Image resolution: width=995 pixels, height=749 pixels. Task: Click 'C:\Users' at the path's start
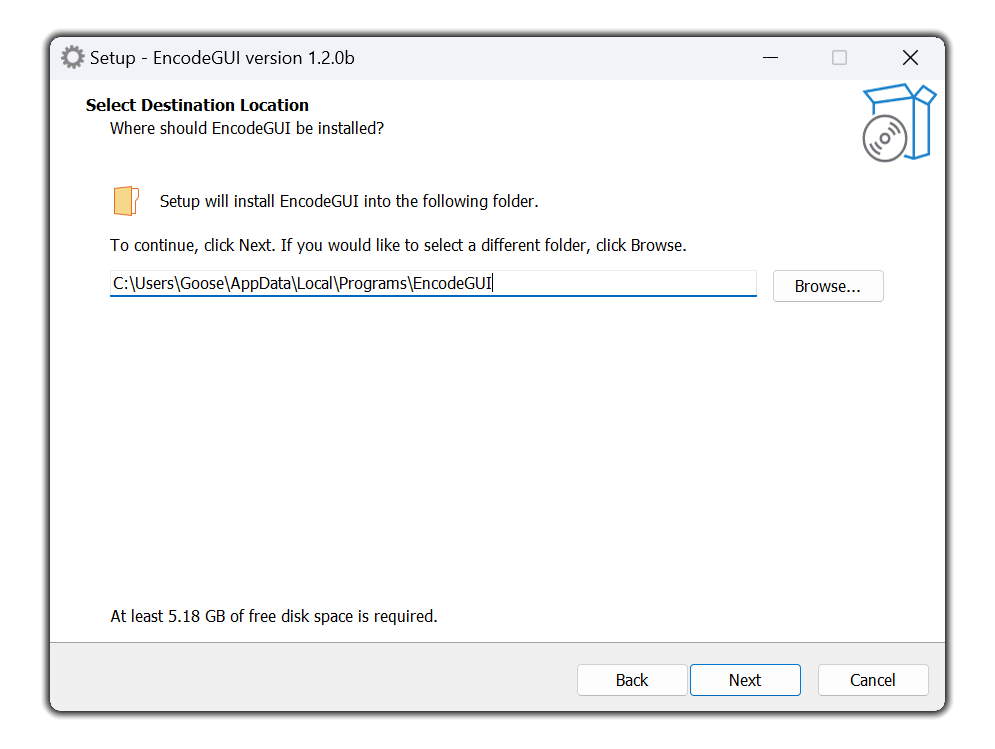point(144,283)
